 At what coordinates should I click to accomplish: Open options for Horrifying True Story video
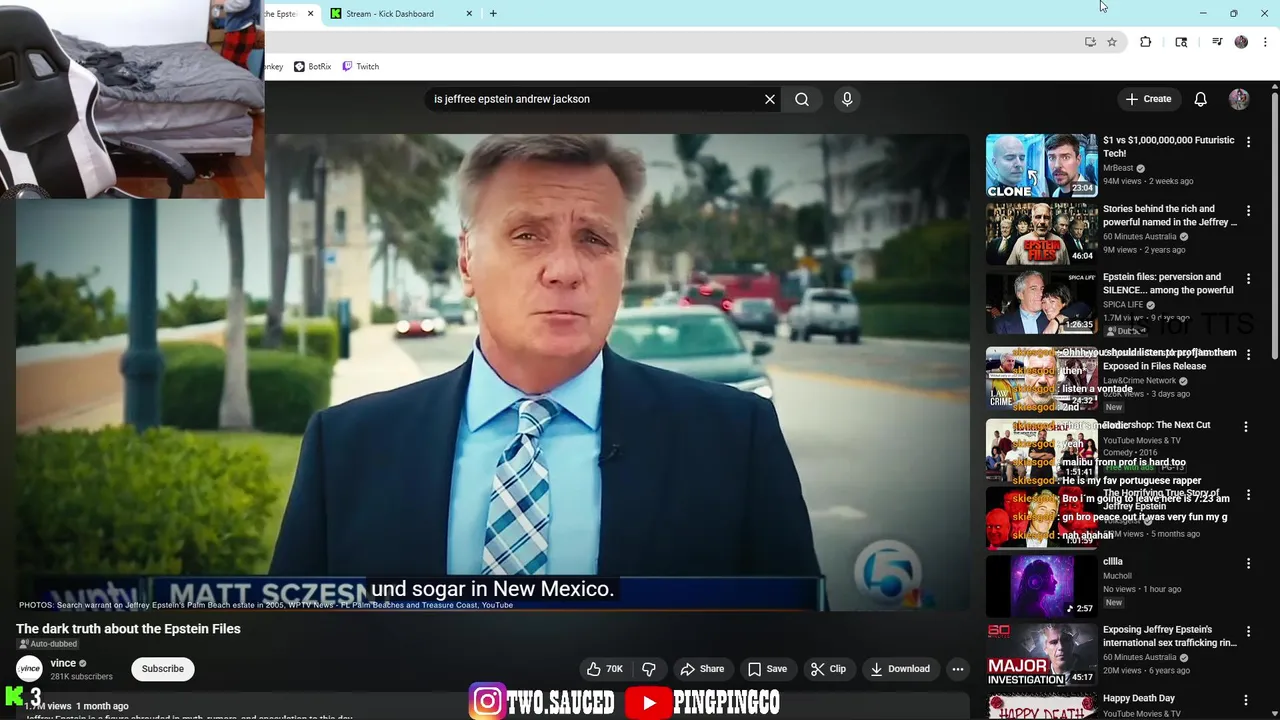pyautogui.click(x=1248, y=496)
